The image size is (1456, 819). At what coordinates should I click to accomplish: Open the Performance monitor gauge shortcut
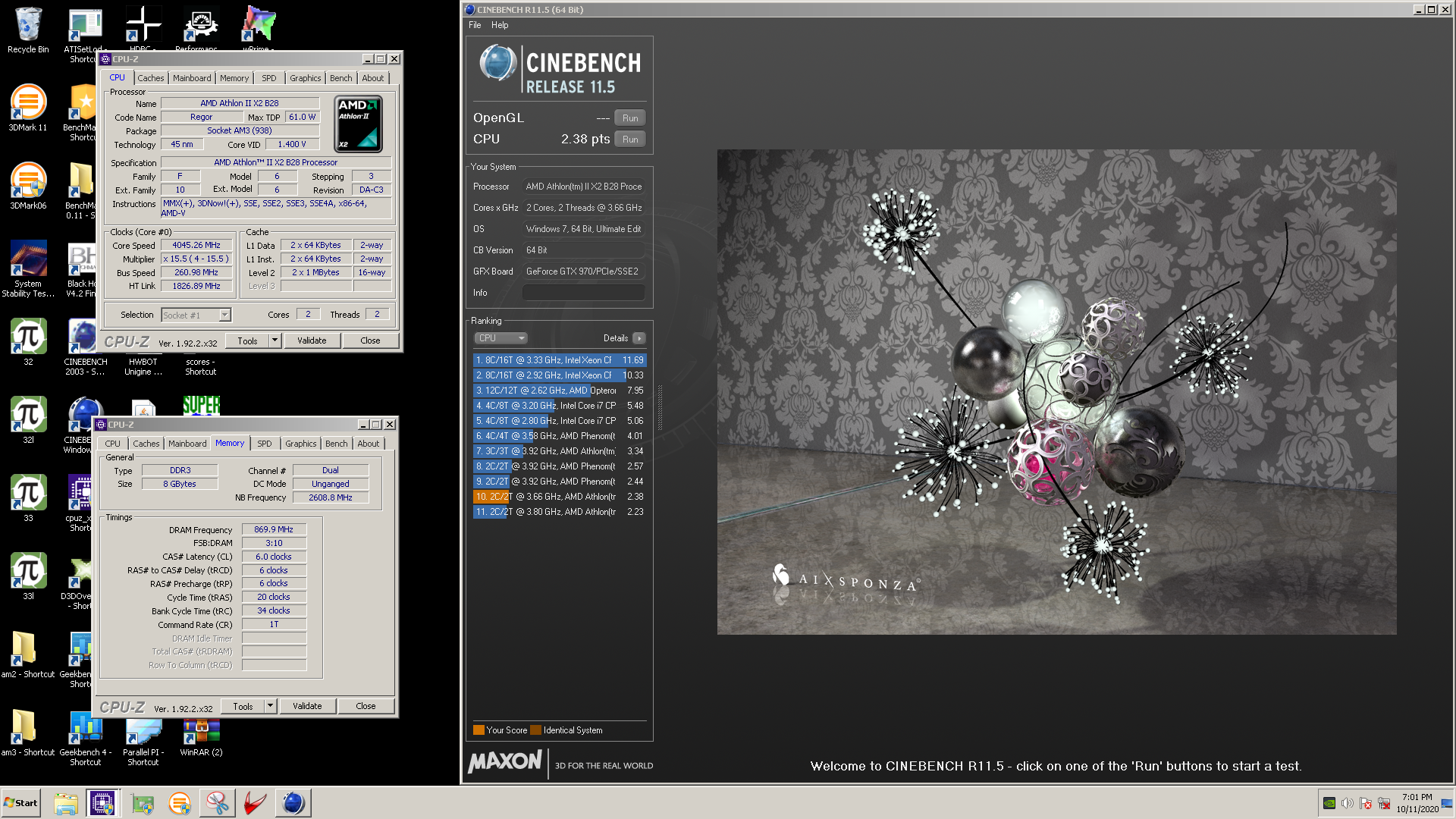click(201, 29)
